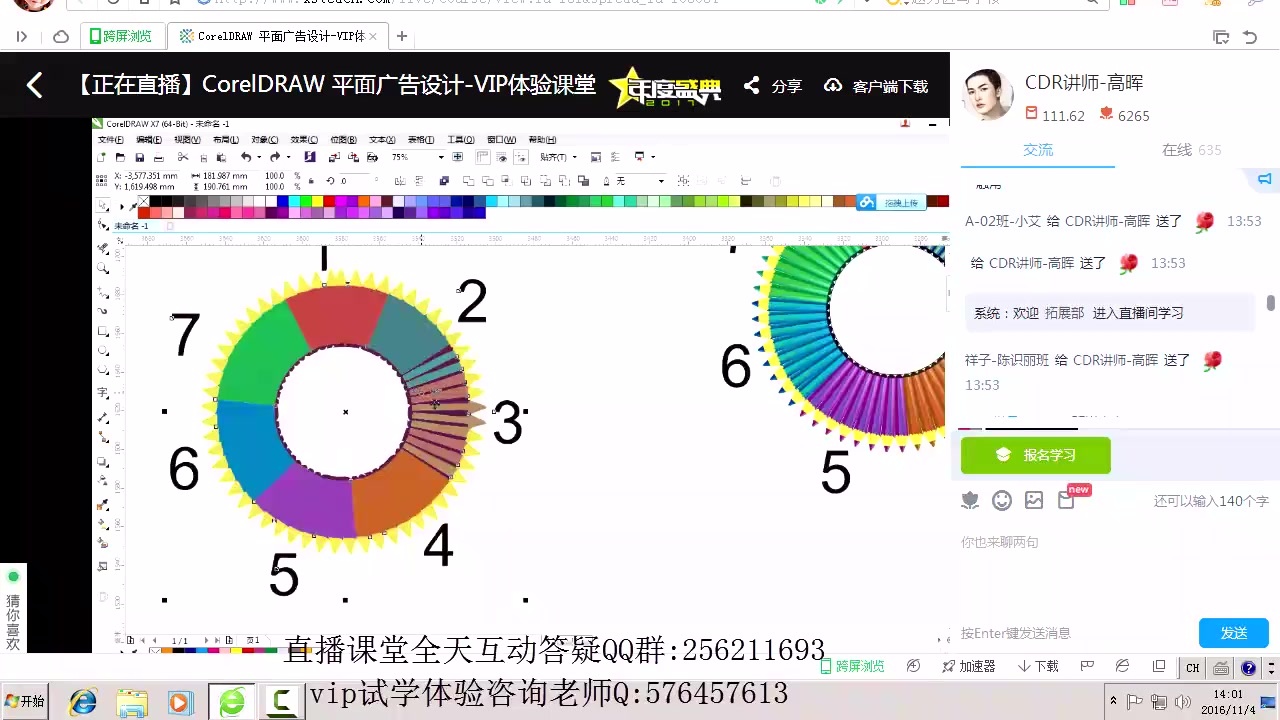Viewport: 1280px width, 720px height.
Task: Select the Drop Shadow tool
Action: 102,461
